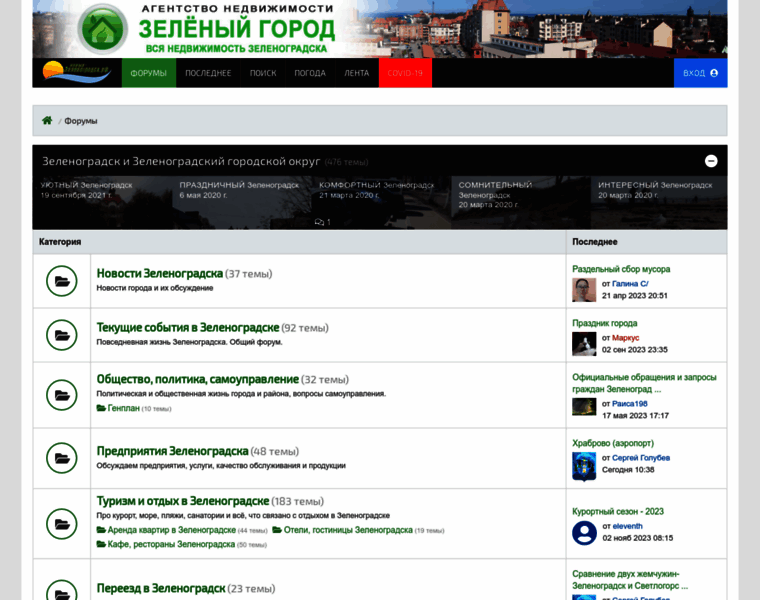Open the ЛЕНТА menu item
The height and width of the screenshot is (600, 760).
[x=356, y=73]
